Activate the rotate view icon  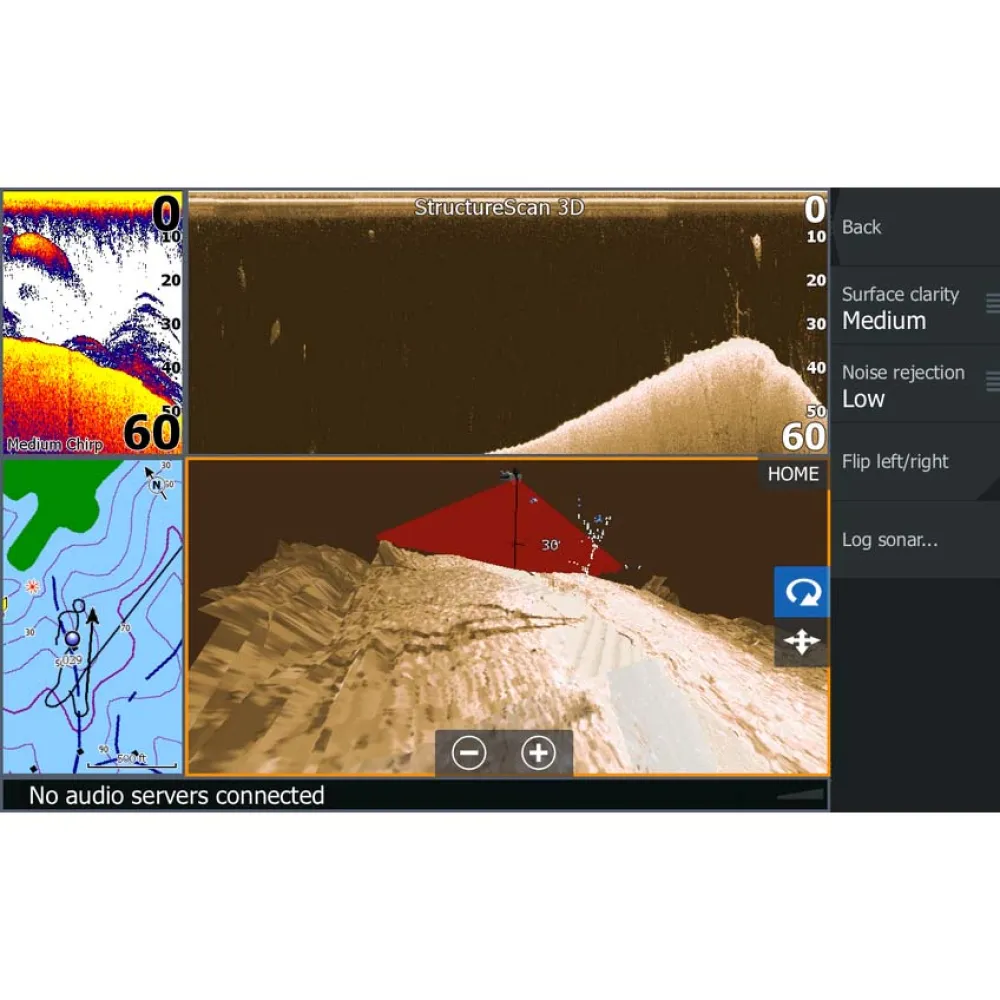(801, 592)
